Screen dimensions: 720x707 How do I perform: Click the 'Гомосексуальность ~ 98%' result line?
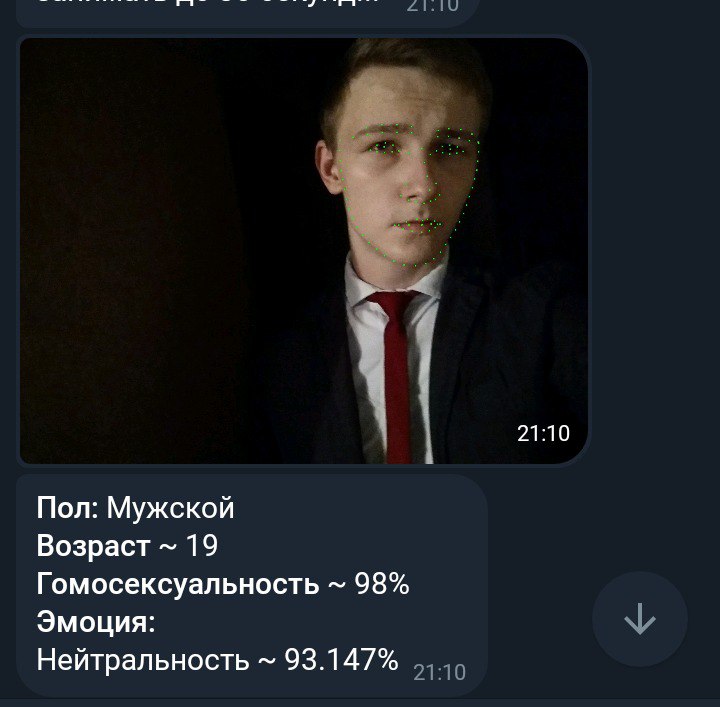pos(223,584)
